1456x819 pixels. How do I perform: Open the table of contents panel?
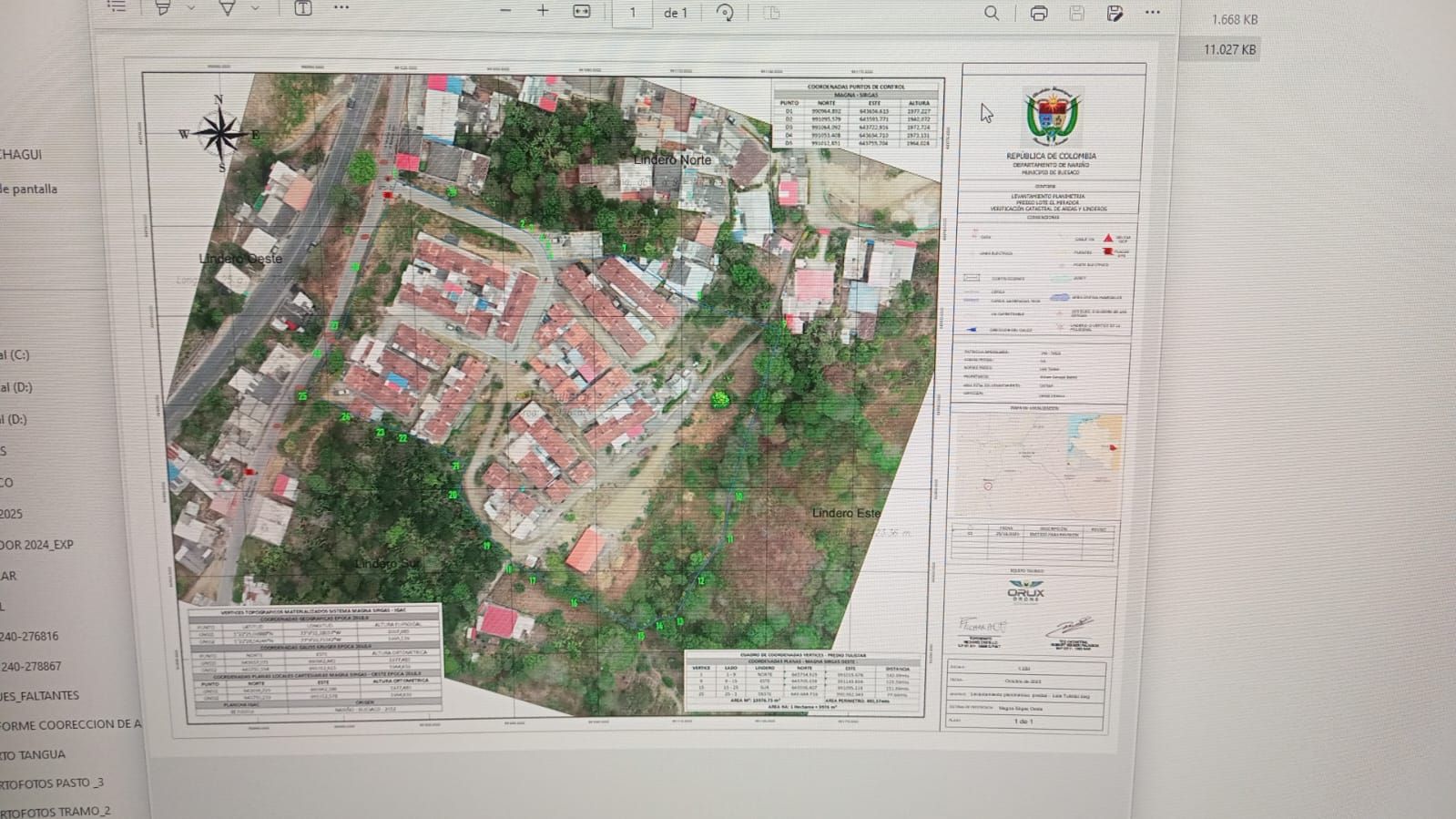(117, 6)
